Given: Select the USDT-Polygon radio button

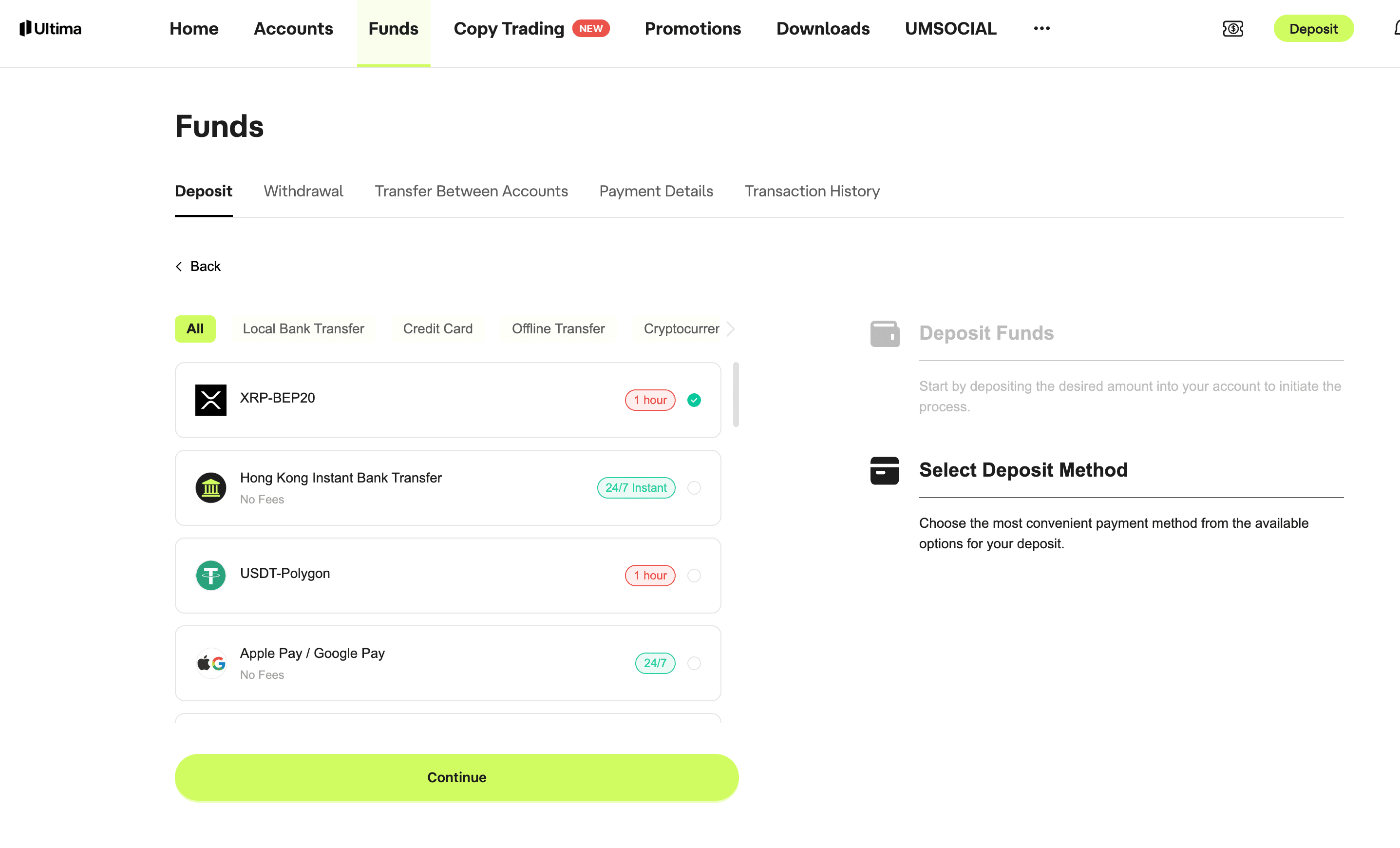Looking at the screenshot, I should point(694,575).
